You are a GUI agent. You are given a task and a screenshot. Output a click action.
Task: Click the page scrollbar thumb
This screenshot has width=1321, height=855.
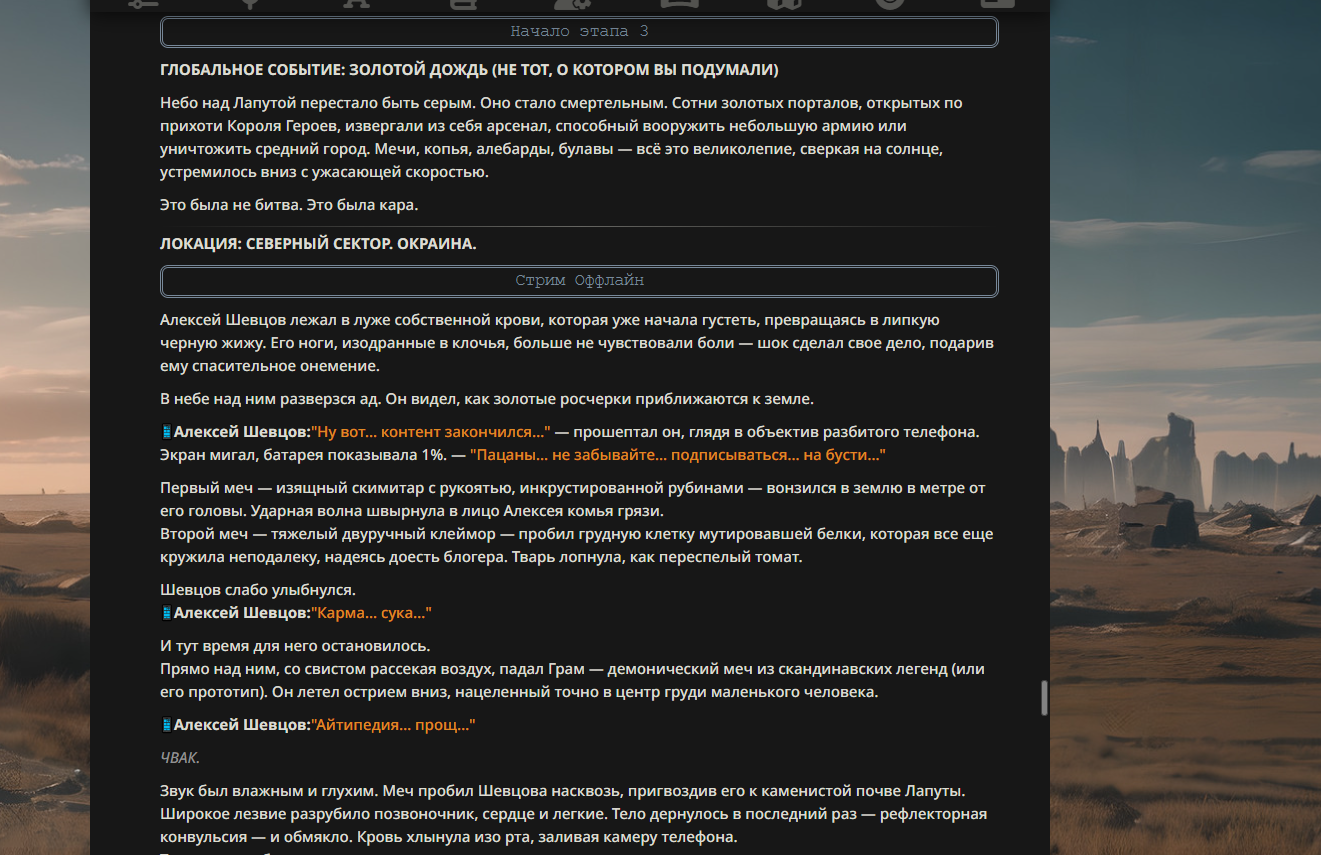click(1044, 698)
